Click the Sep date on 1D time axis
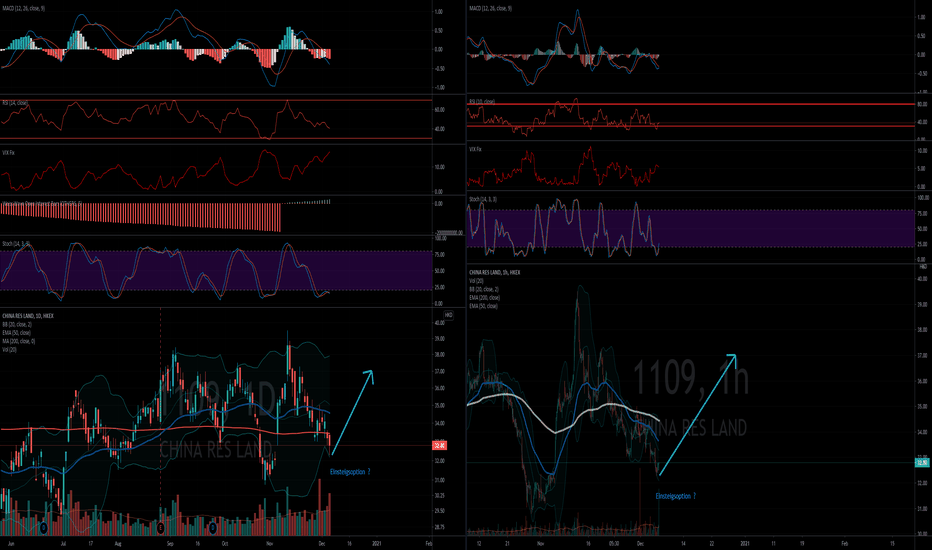 [x=170, y=543]
